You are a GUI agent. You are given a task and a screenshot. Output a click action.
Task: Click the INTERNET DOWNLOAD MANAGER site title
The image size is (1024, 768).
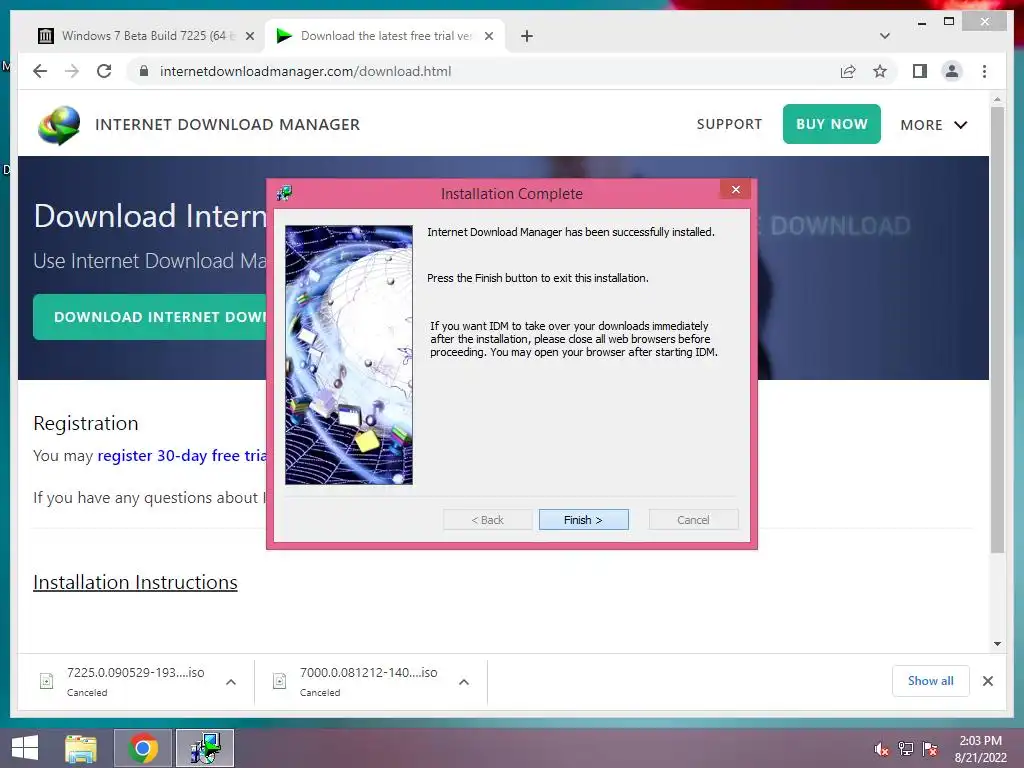tap(227, 125)
